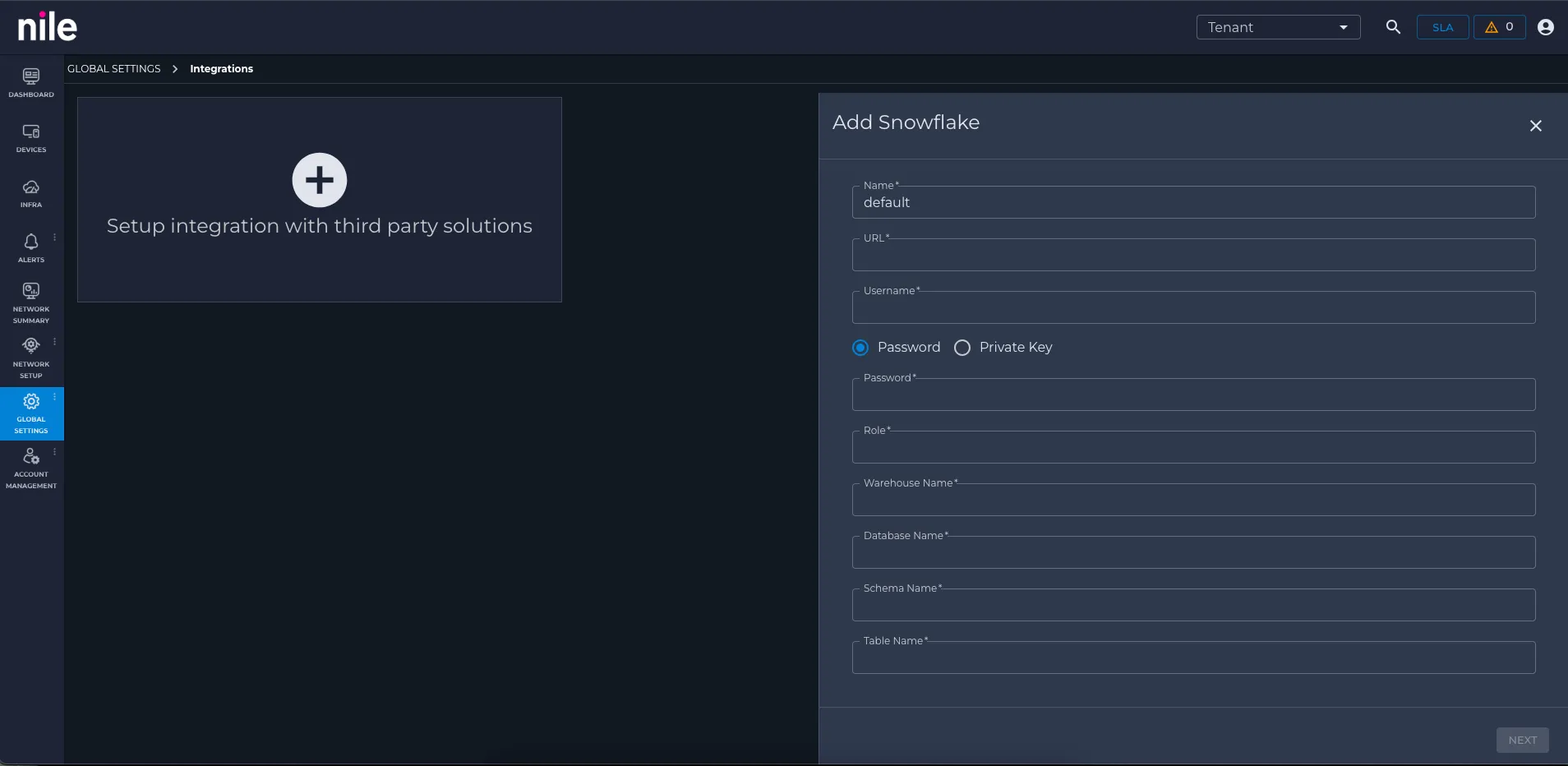Focus the Username input field

[1193, 307]
